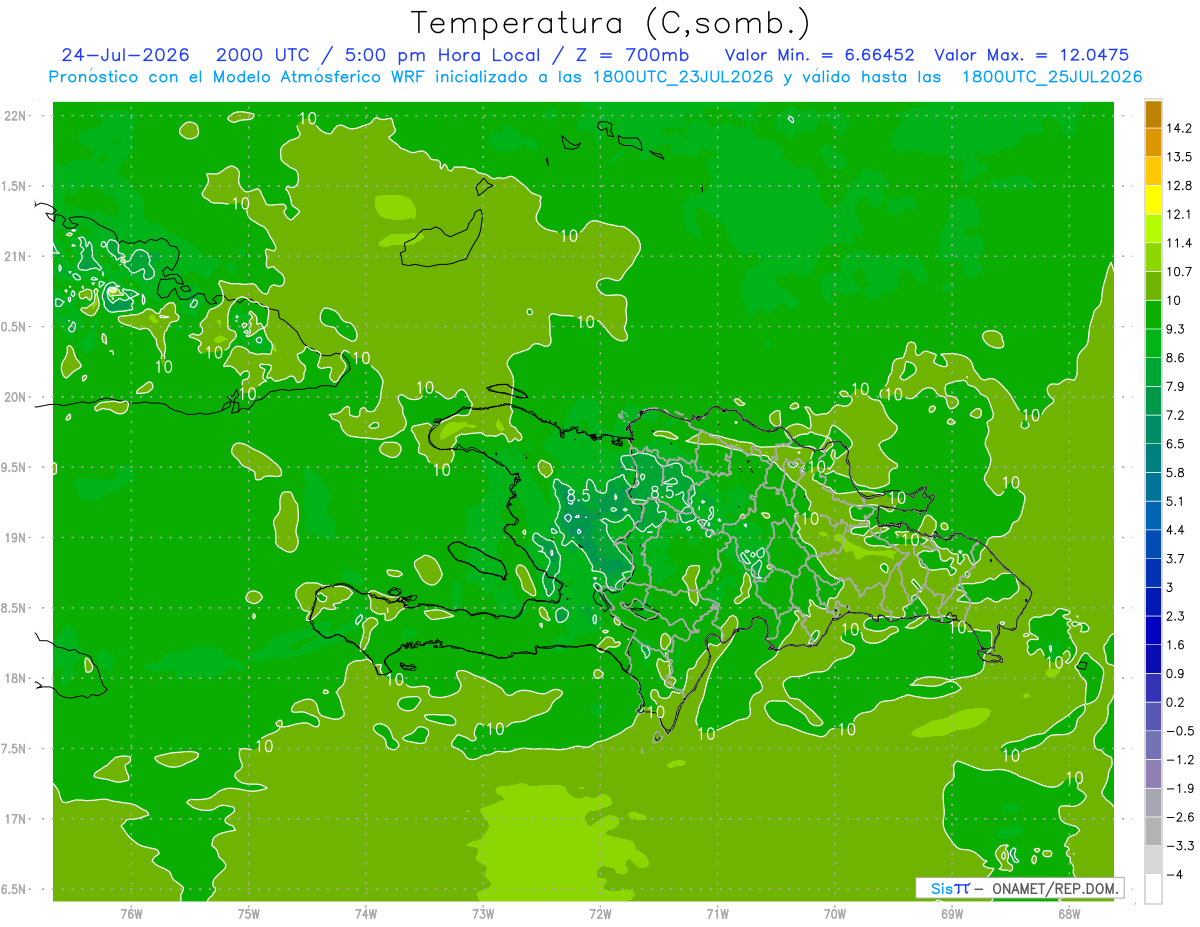Click the '-0.5' color scale value
The image size is (1200, 927).
point(1179,731)
